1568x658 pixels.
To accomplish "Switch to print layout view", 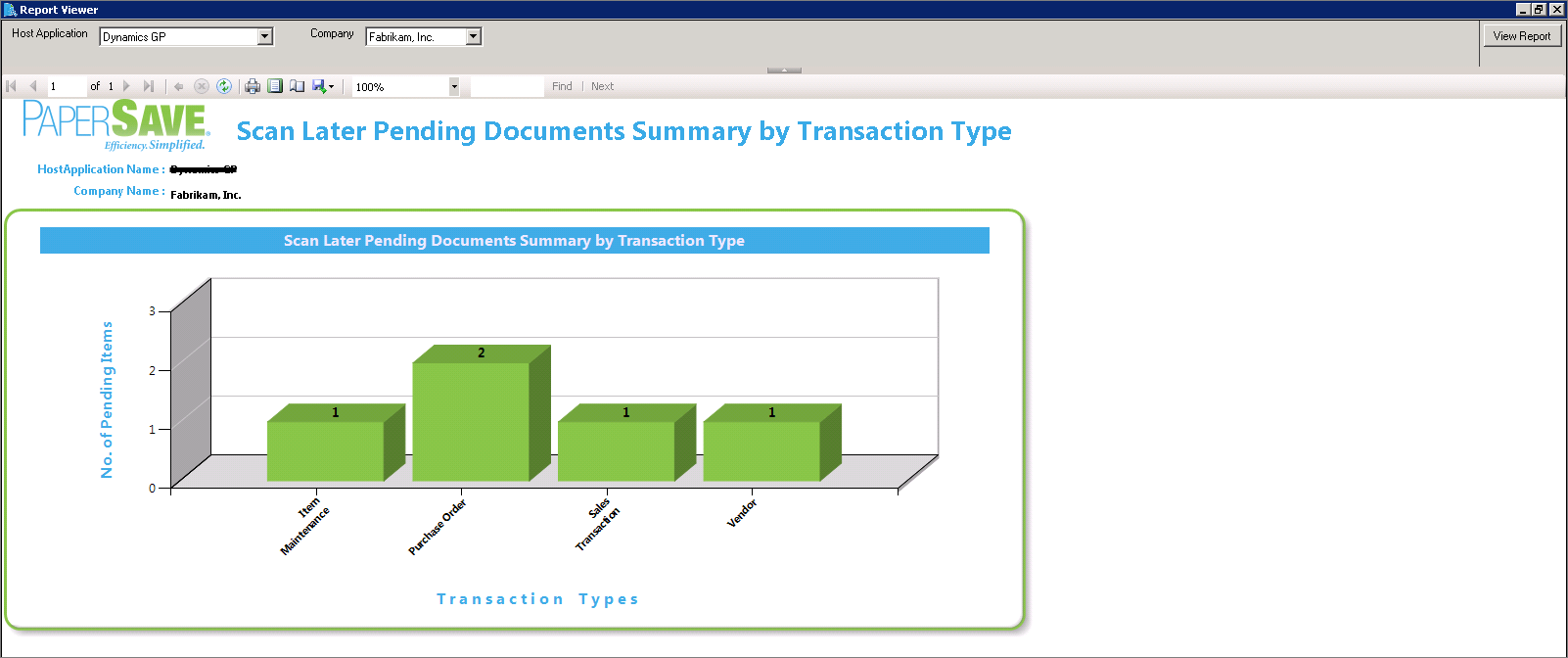I will (x=275, y=86).
